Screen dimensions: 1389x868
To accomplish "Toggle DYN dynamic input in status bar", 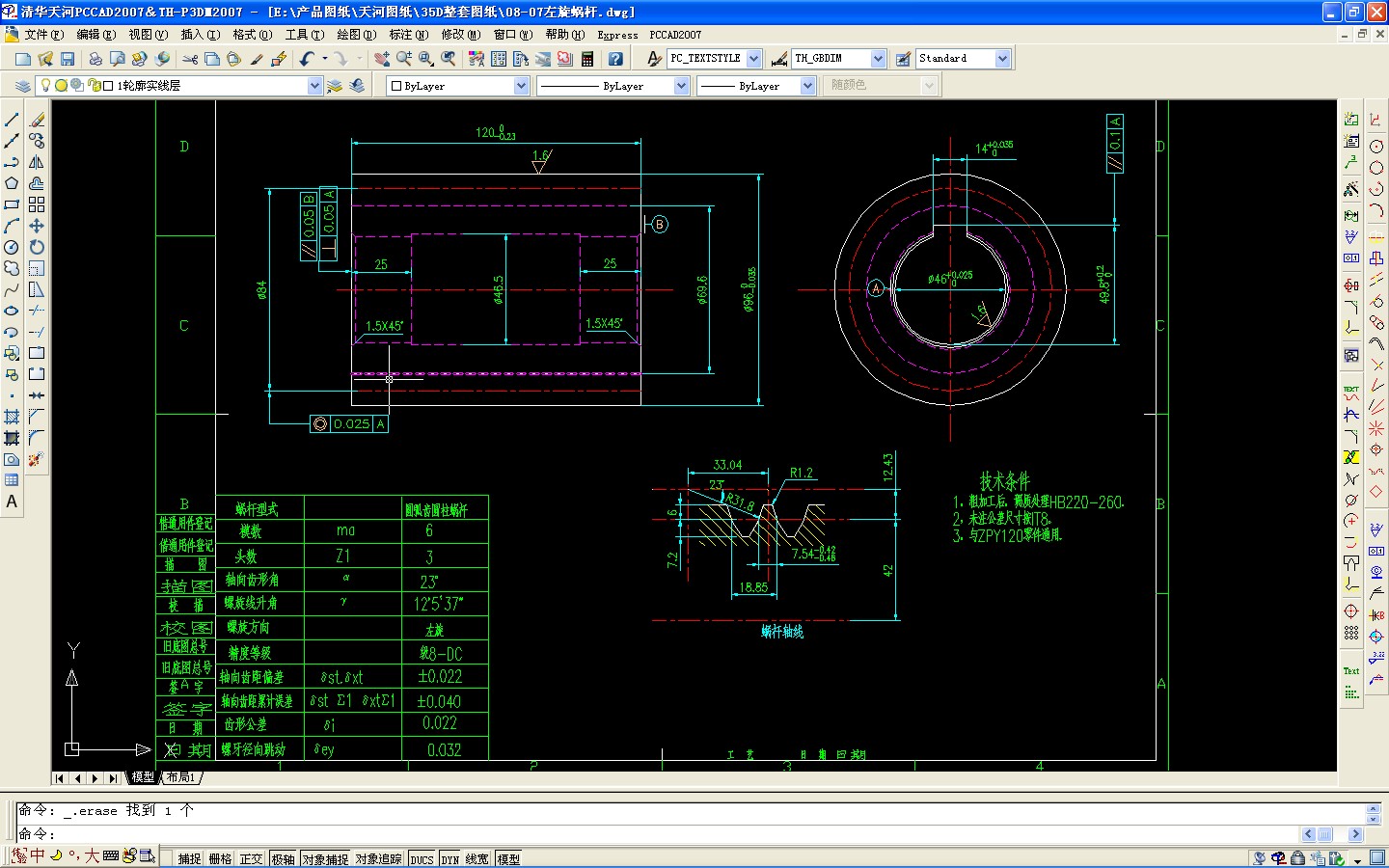I will pos(450,859).
